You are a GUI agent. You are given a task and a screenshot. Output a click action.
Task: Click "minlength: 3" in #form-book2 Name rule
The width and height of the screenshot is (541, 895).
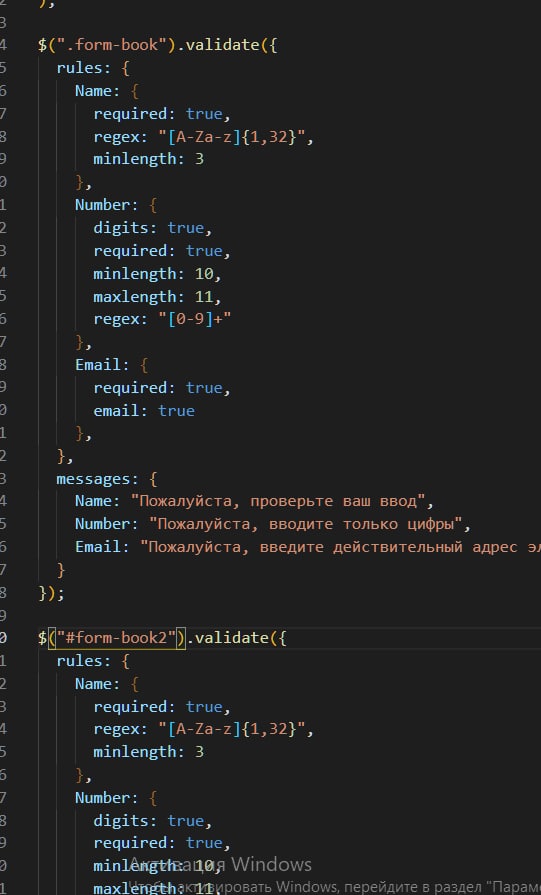[148, 752]
